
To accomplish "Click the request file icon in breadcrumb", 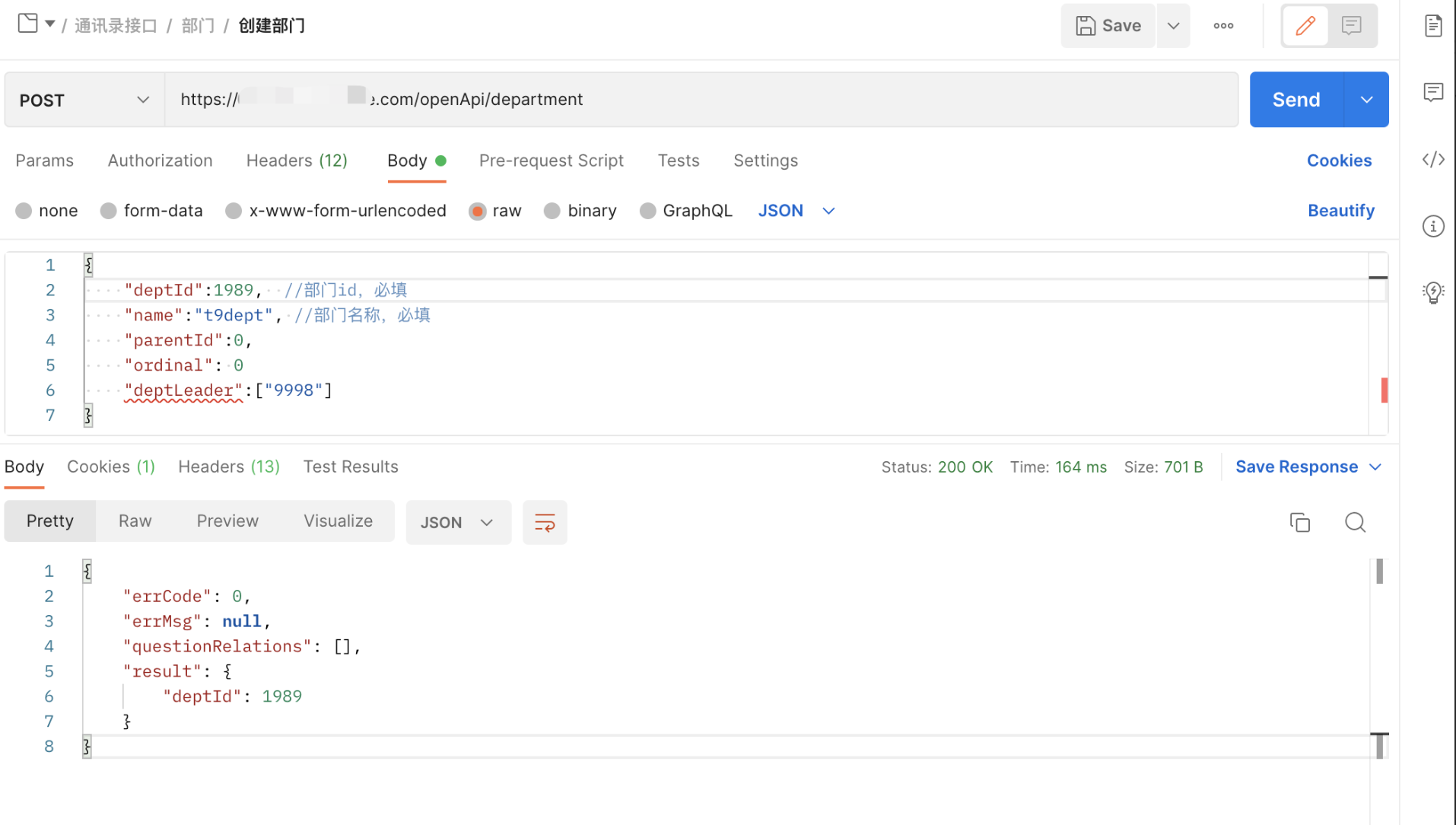I will [x=27, y=24].
